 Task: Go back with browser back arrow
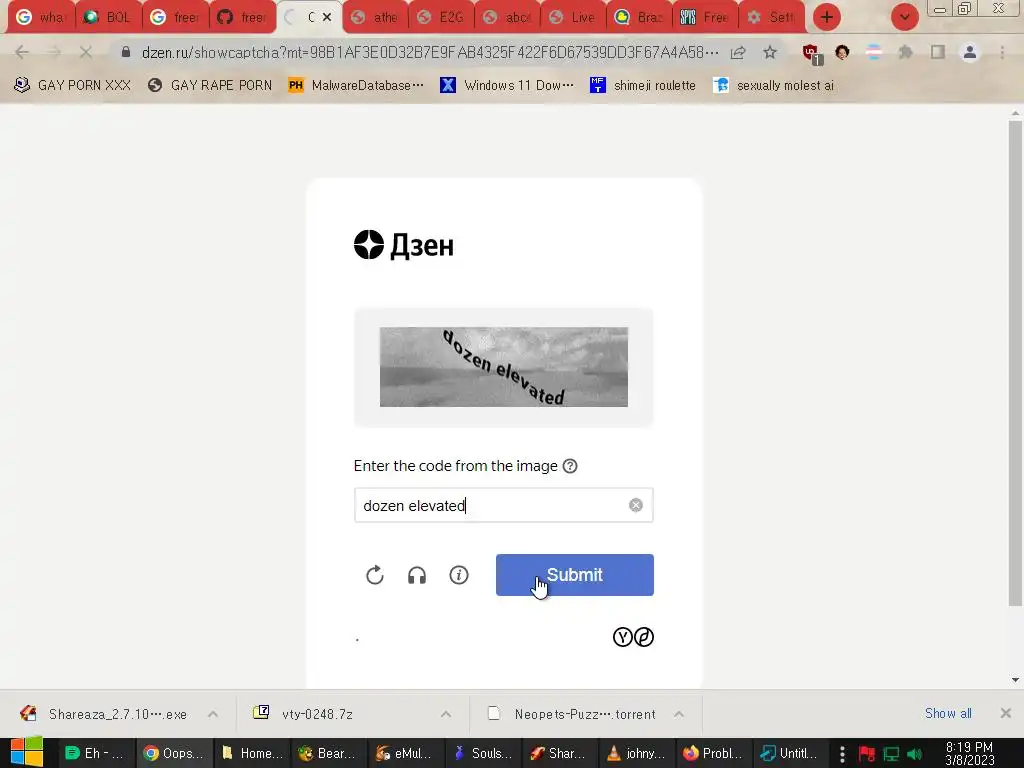(x=22, y=52)
